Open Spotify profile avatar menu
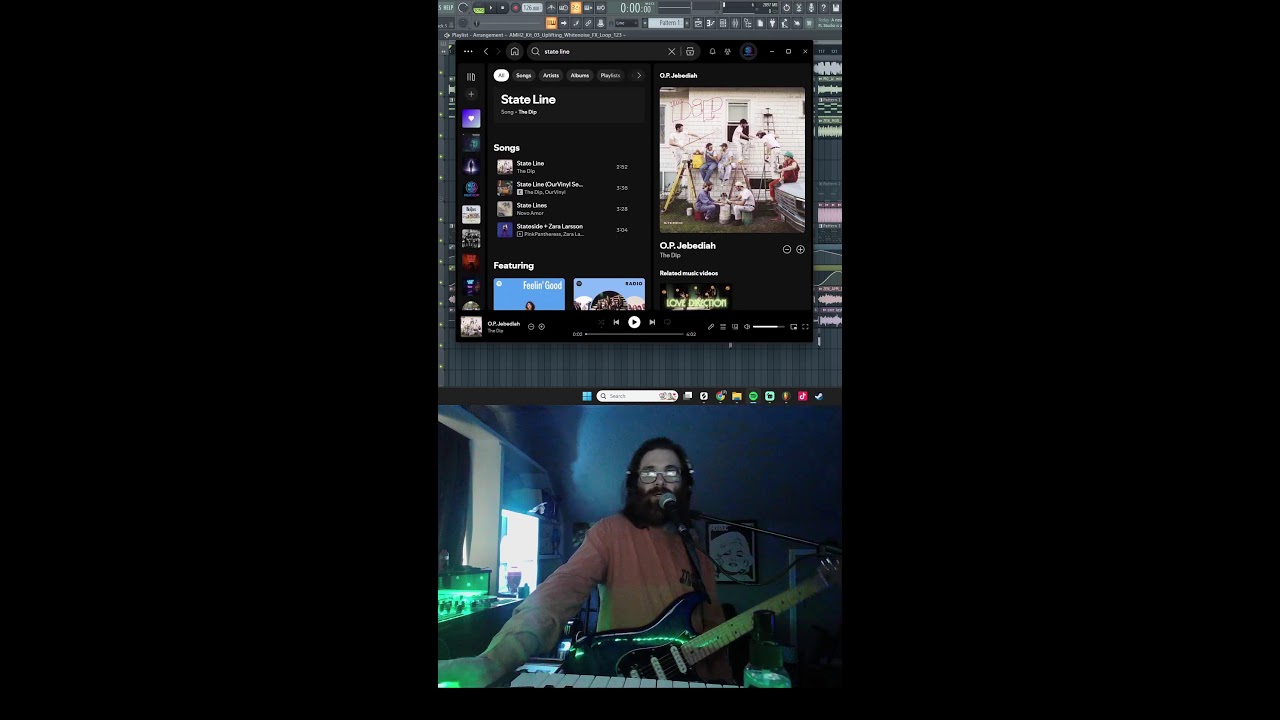1280x720 pixels. click(748, 51)
